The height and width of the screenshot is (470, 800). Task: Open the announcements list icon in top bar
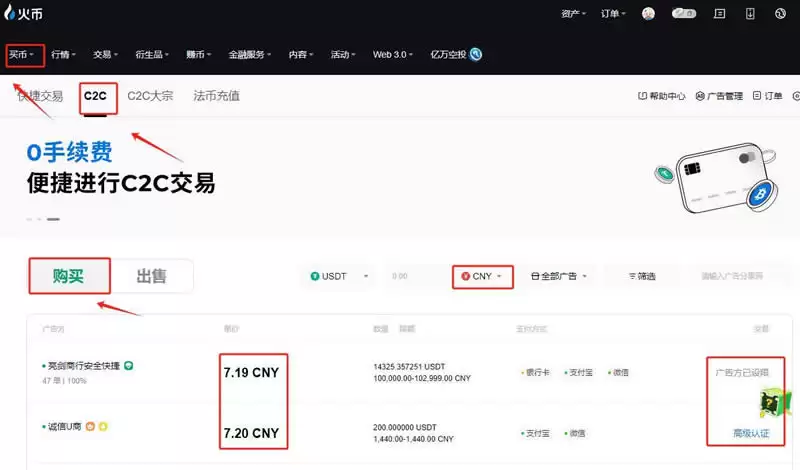[x=719, y=14]
